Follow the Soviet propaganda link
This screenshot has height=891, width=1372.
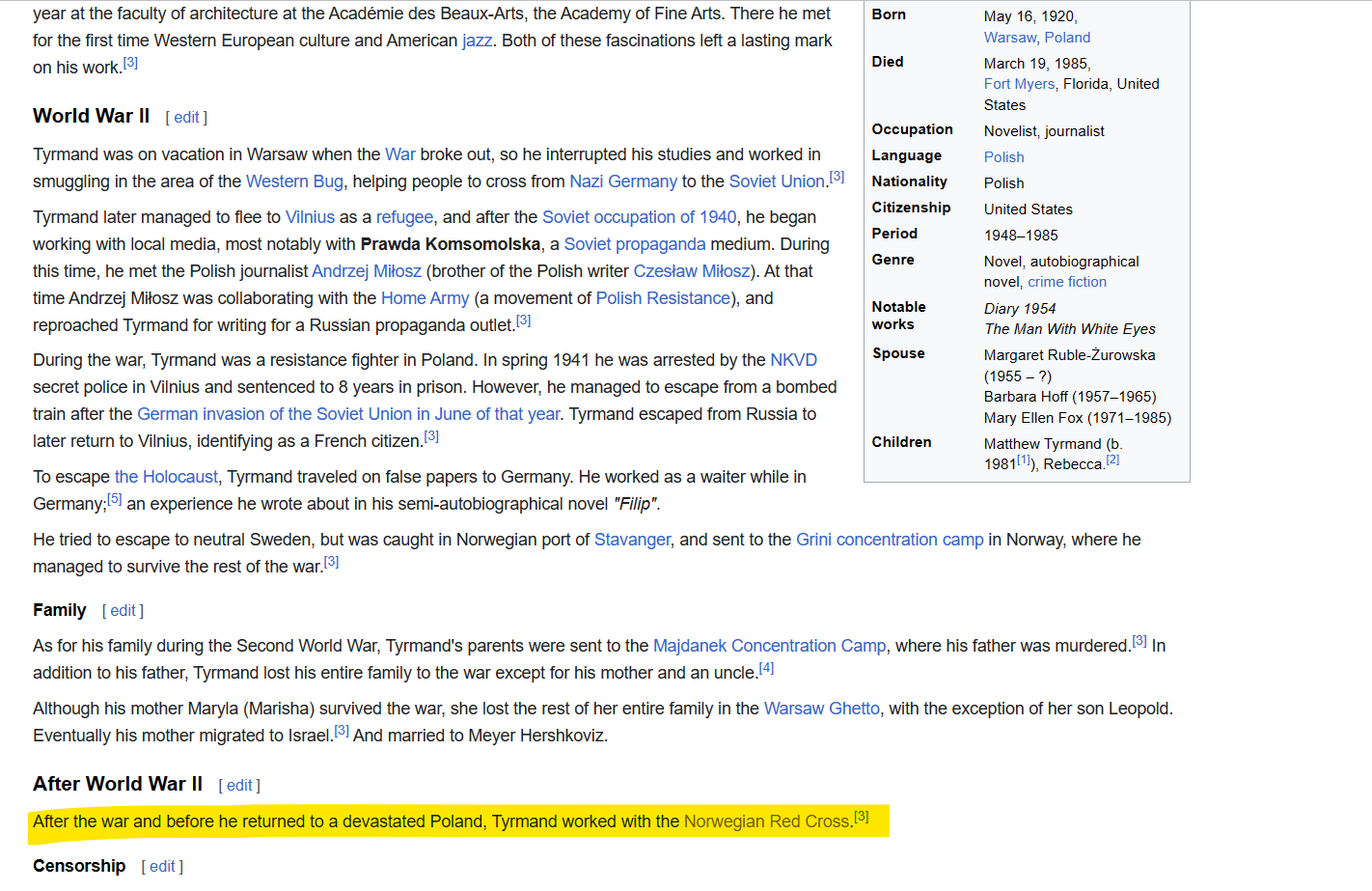(x=635, y=244)
